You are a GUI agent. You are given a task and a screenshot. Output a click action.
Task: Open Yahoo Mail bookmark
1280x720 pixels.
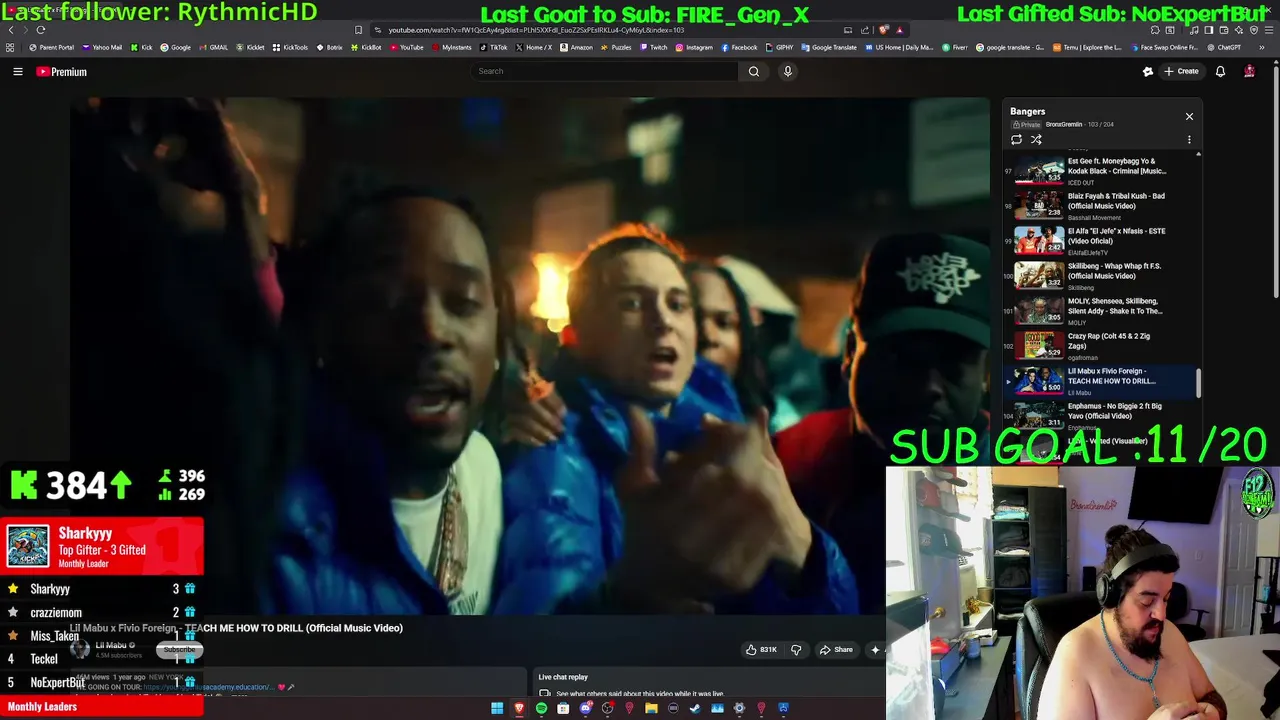click(102, 47)
